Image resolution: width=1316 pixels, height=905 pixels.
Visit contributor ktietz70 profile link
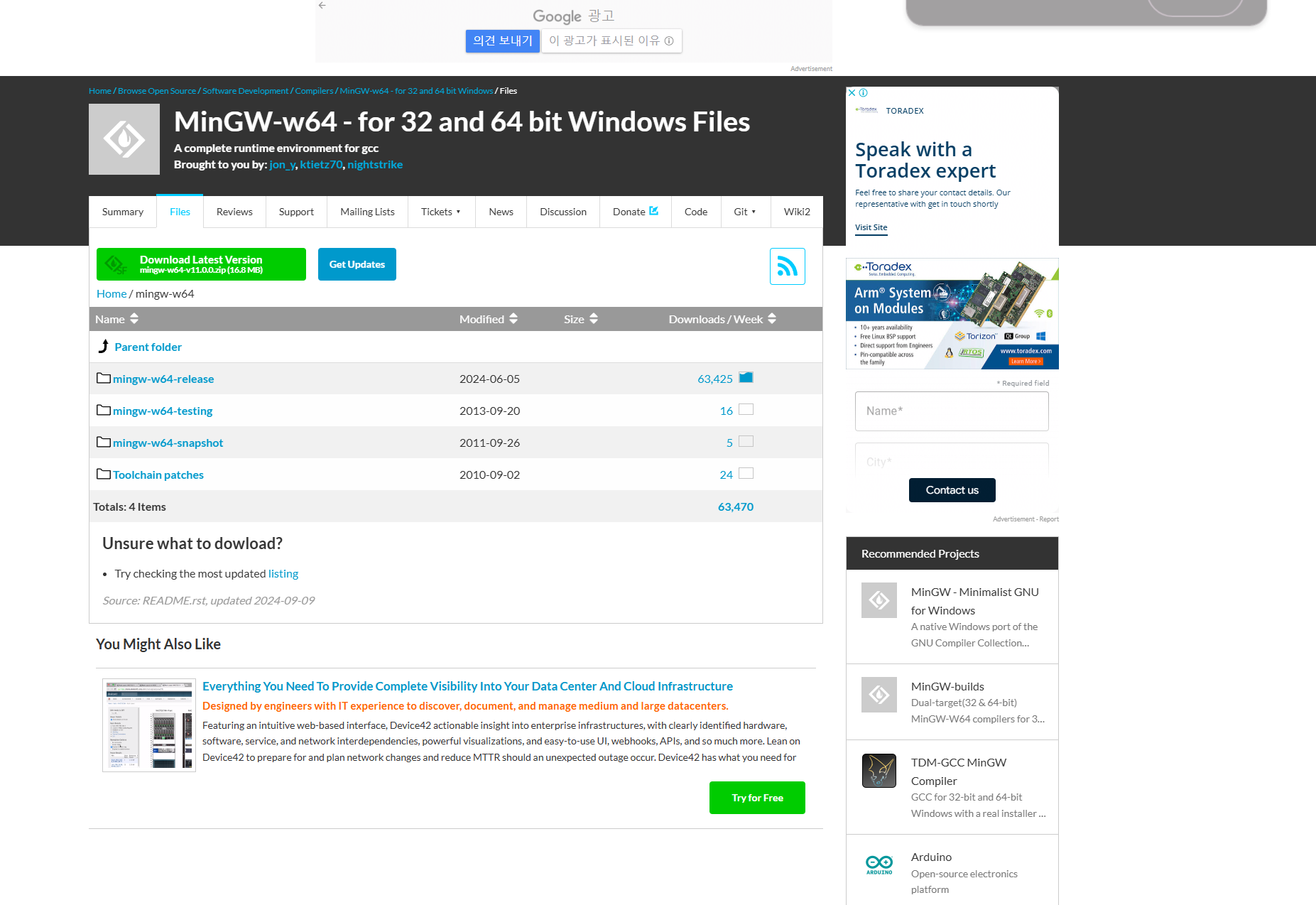coord(321,164)
